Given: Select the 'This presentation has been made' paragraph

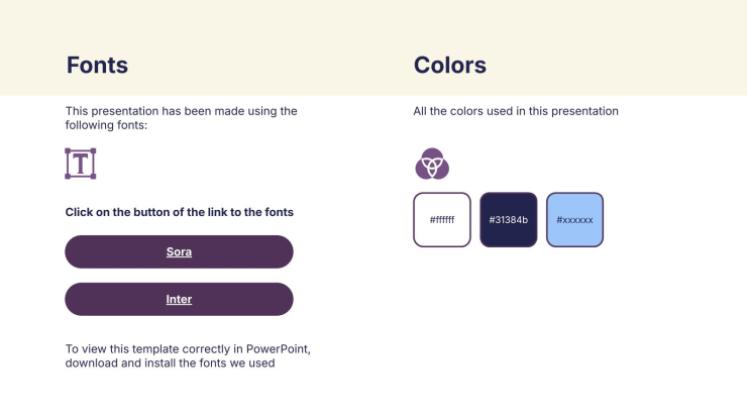Looking at the screenshot, I should [x=180, y=118].
